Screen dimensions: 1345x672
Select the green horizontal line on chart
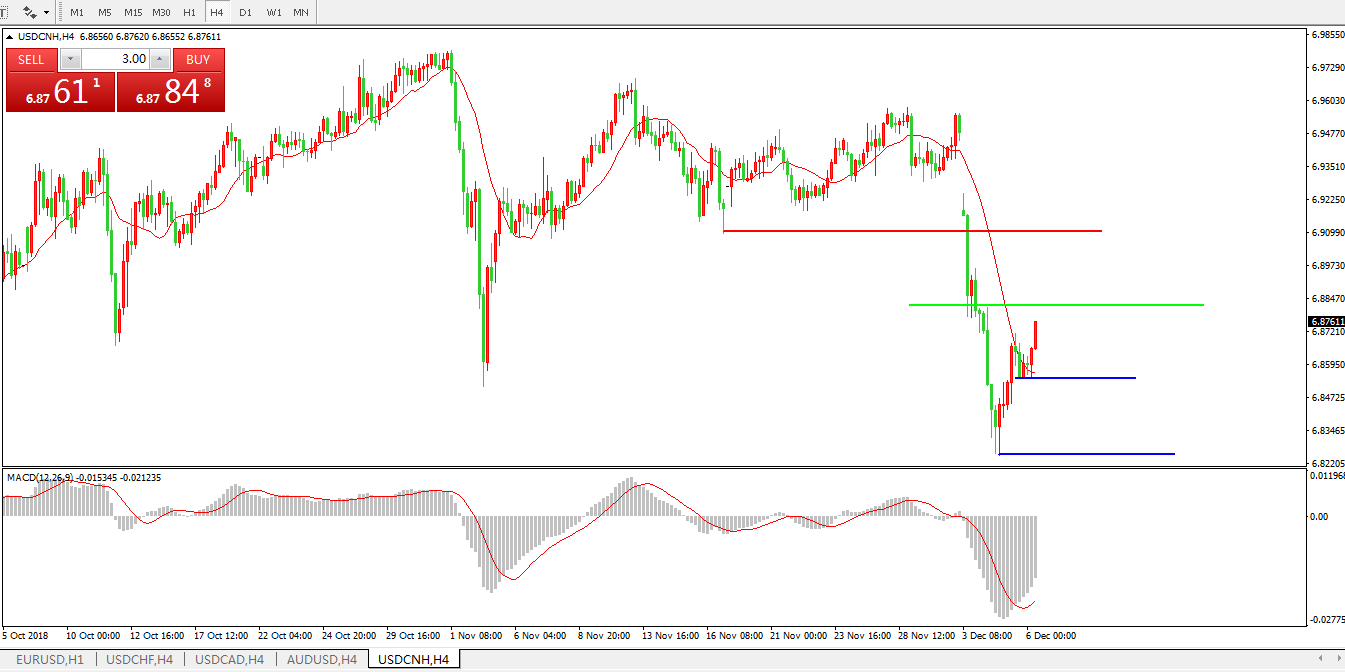coord(1100,304)
